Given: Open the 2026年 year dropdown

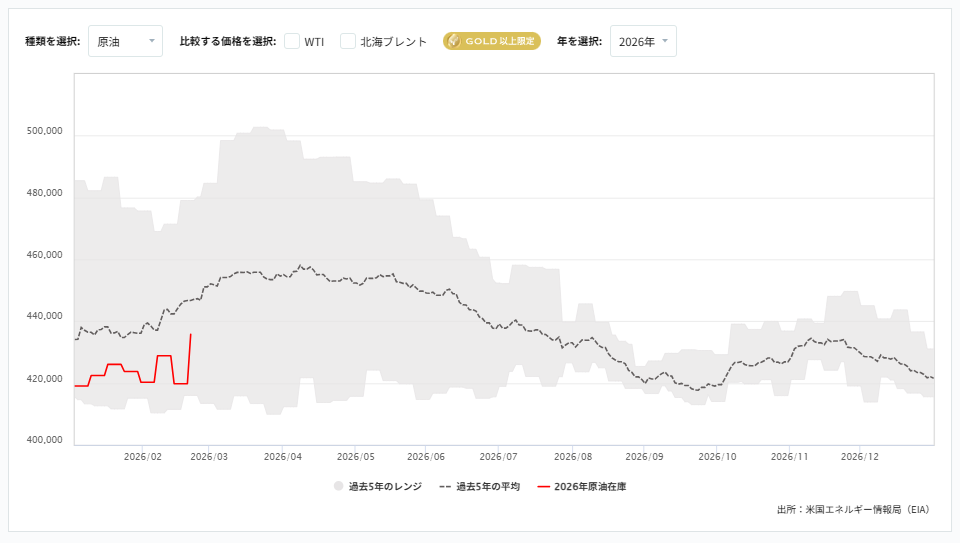Looking at the screenshot, I should coord(643,41).
